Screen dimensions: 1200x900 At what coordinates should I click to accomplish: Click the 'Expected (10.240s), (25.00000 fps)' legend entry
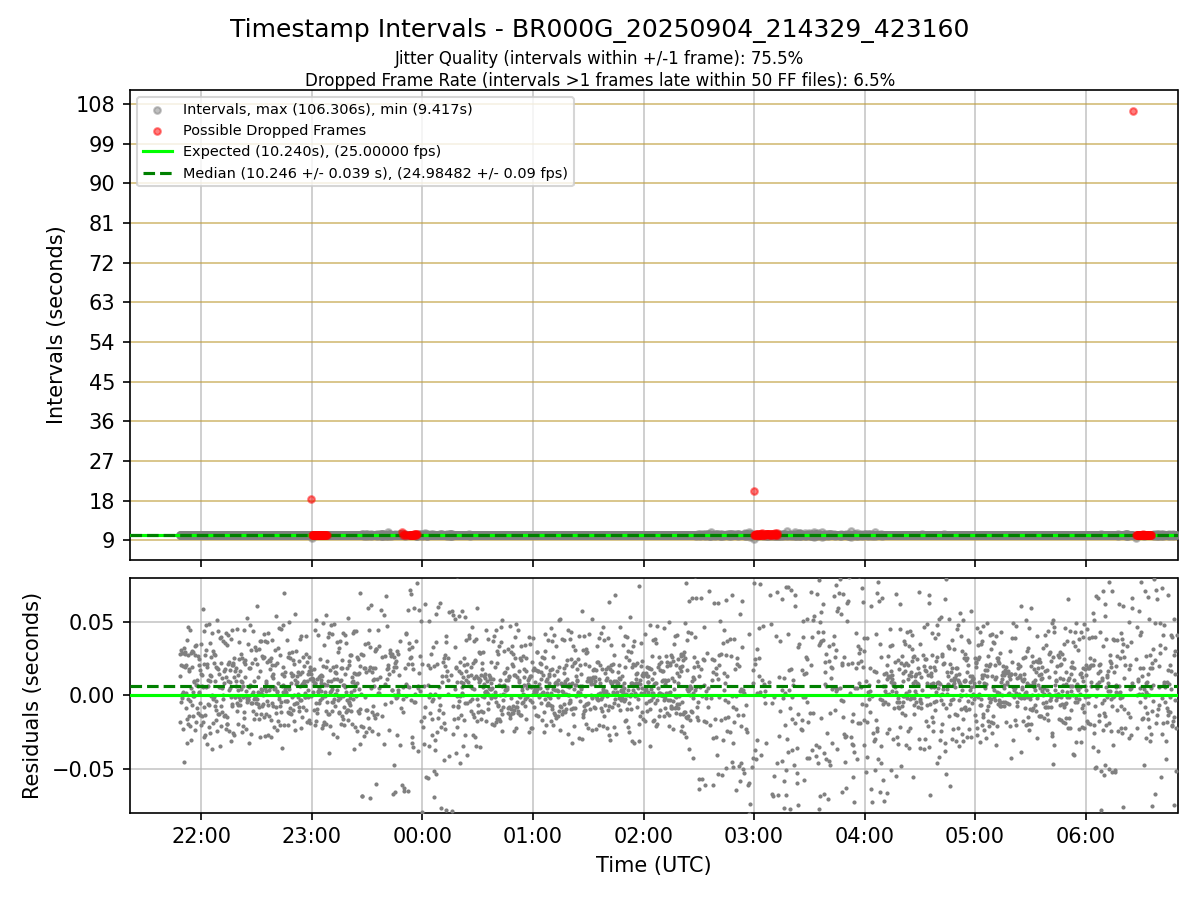pyautogui.click(x=312, y=151)
